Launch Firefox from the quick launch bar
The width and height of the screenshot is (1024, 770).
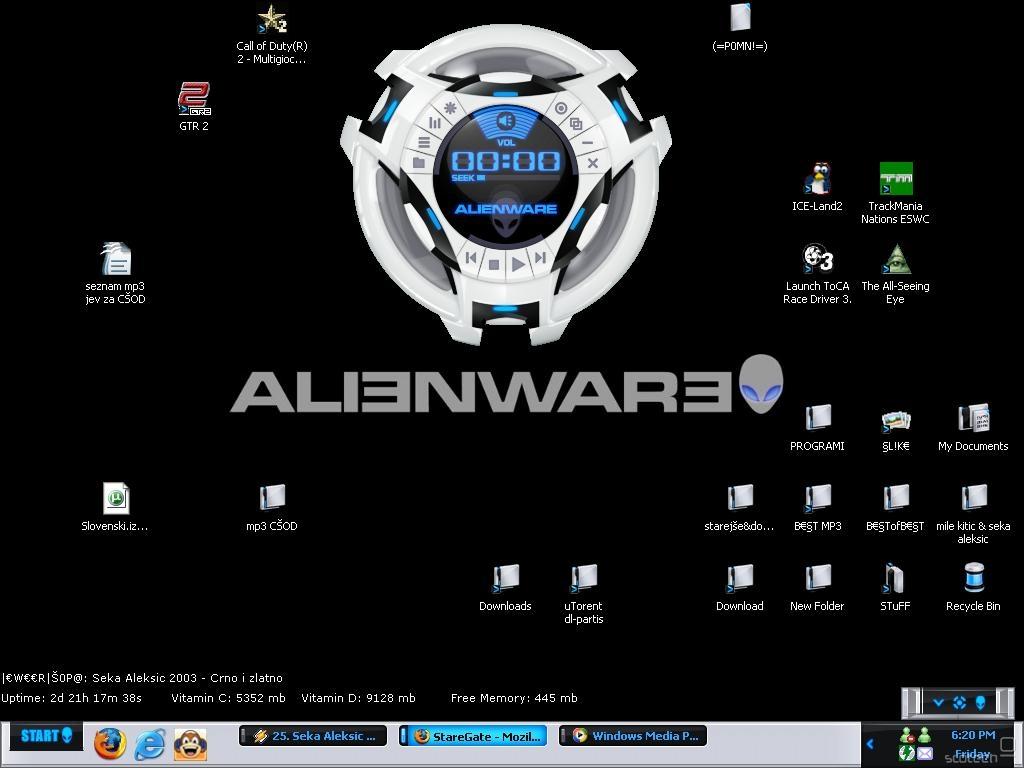(110, 744)
